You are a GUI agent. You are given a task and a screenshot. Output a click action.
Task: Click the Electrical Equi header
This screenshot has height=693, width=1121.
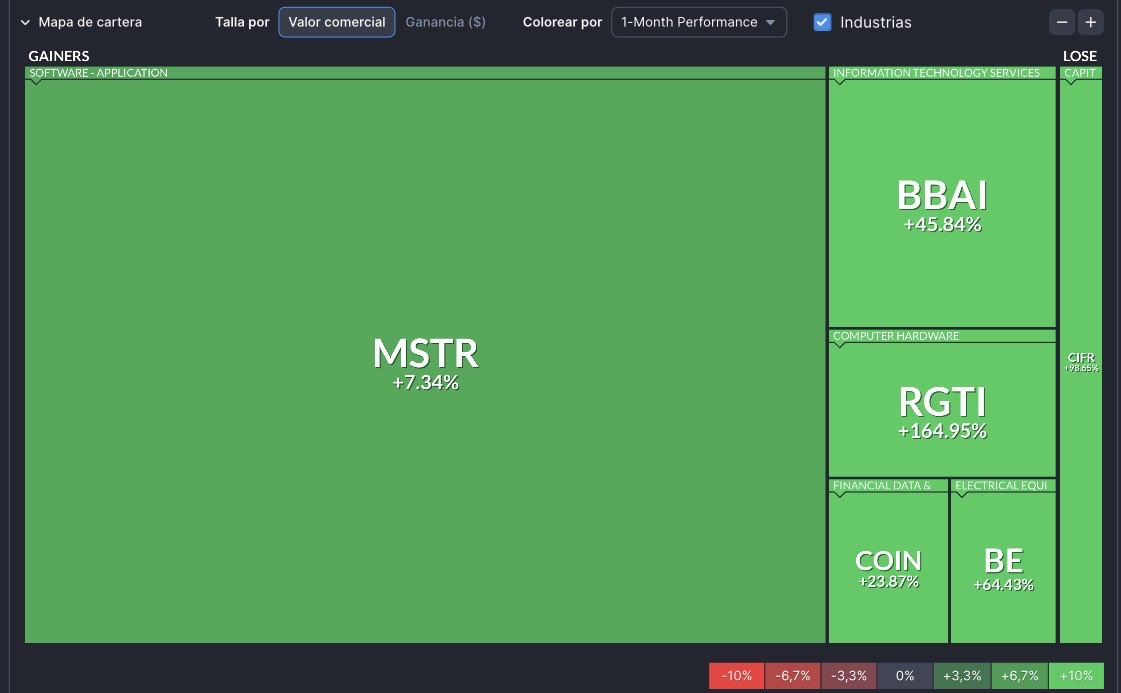[x=1003, y=486]
